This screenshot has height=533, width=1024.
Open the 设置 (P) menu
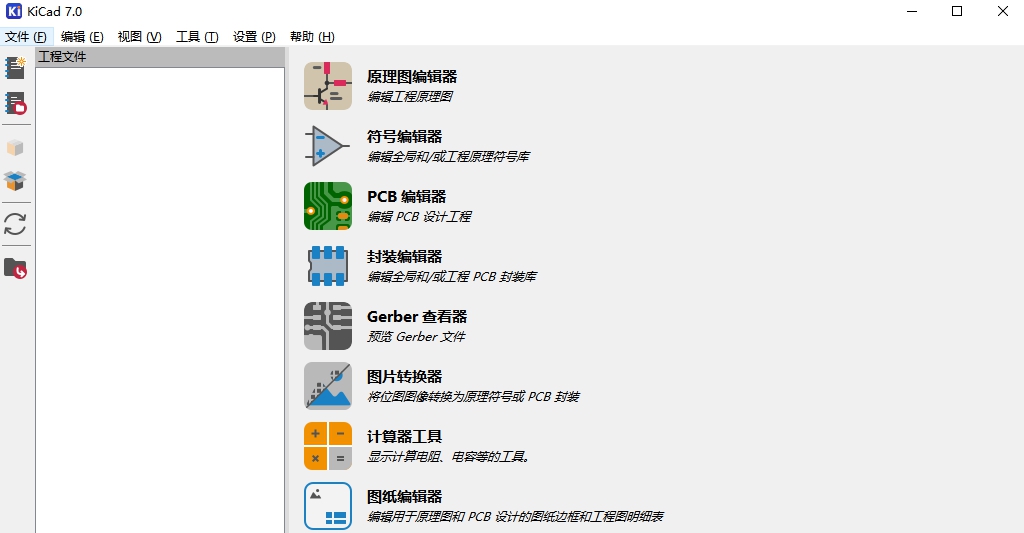tap(254, 37)
